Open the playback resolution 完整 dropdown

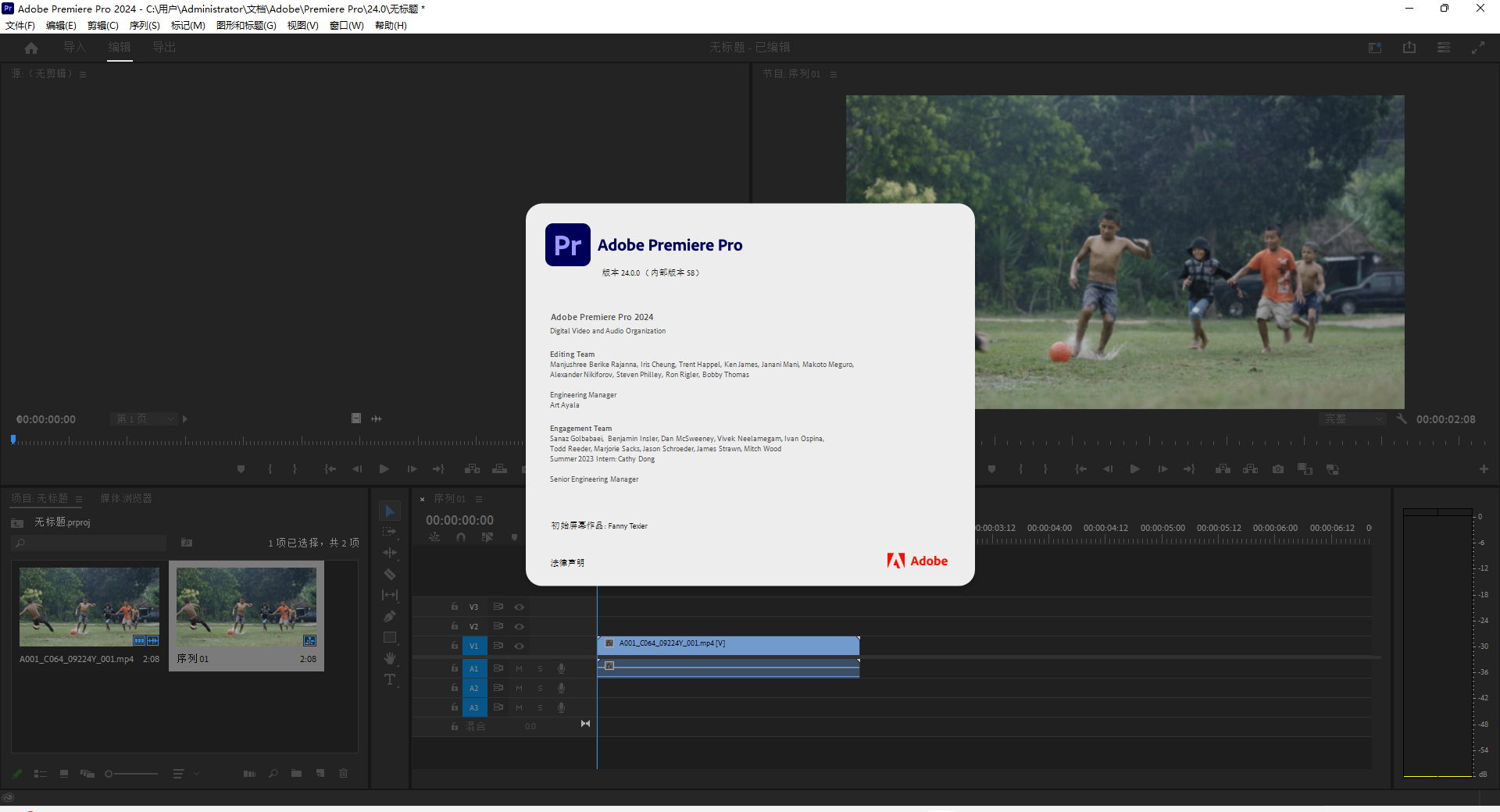coord(1353,419)
